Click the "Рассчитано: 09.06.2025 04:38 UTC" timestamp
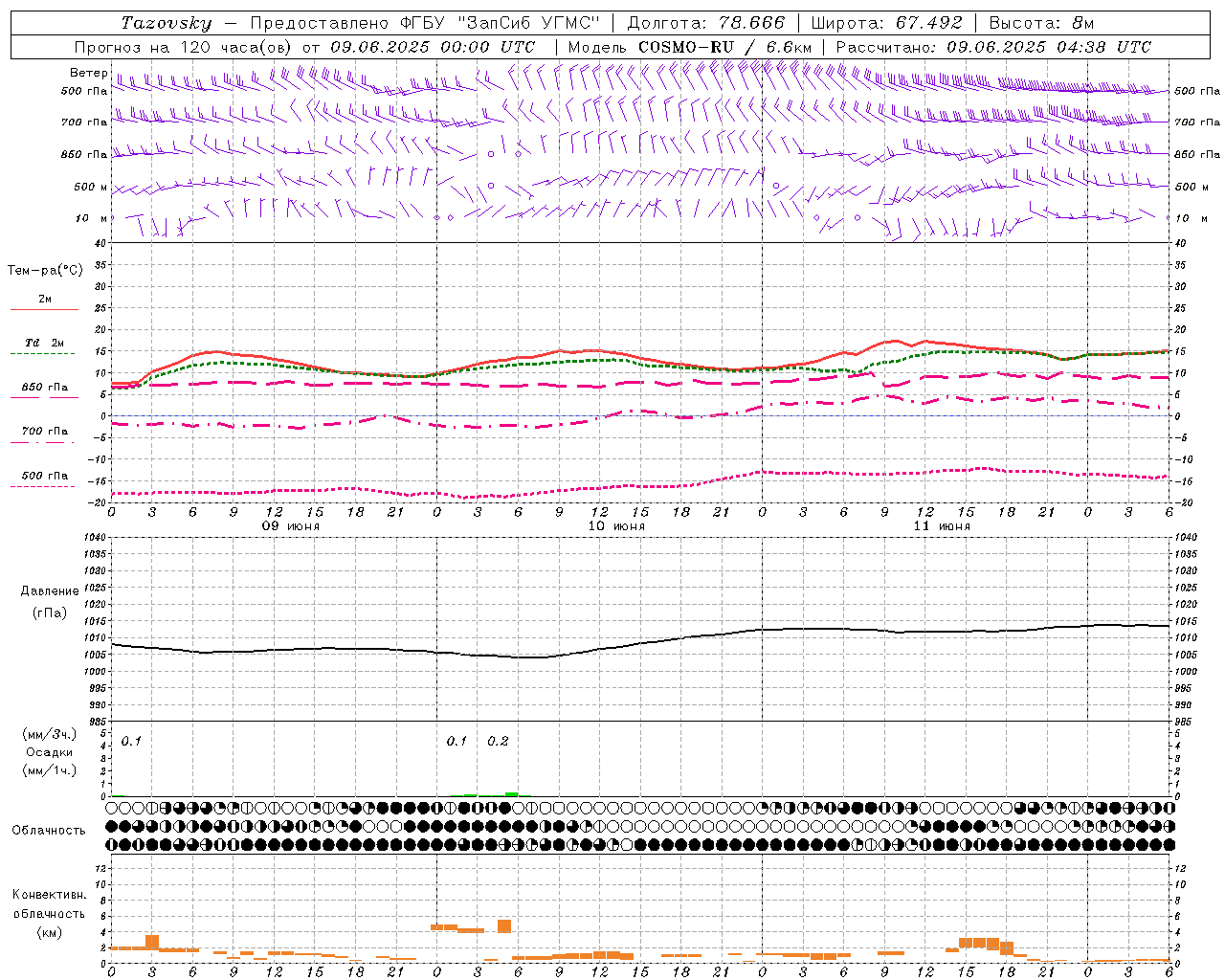 [x=993, y=47]
